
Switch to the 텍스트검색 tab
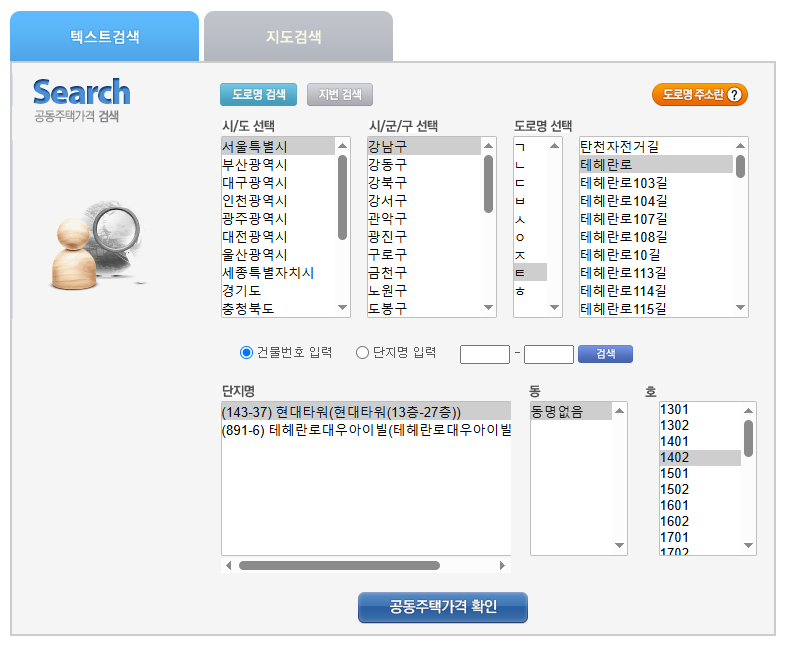click(105, 36)
